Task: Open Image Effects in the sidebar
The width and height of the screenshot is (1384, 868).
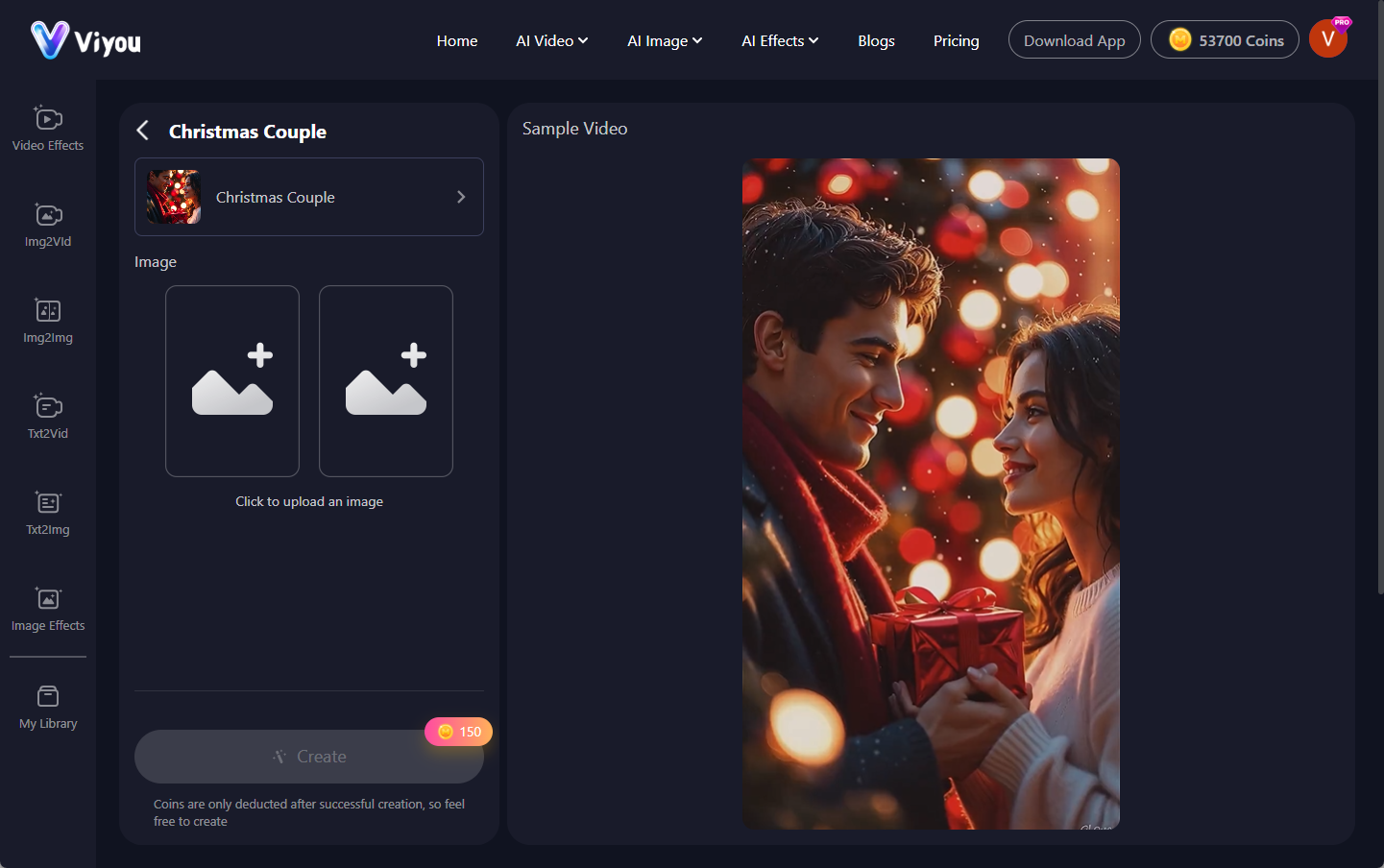Action: coord(48,609)
